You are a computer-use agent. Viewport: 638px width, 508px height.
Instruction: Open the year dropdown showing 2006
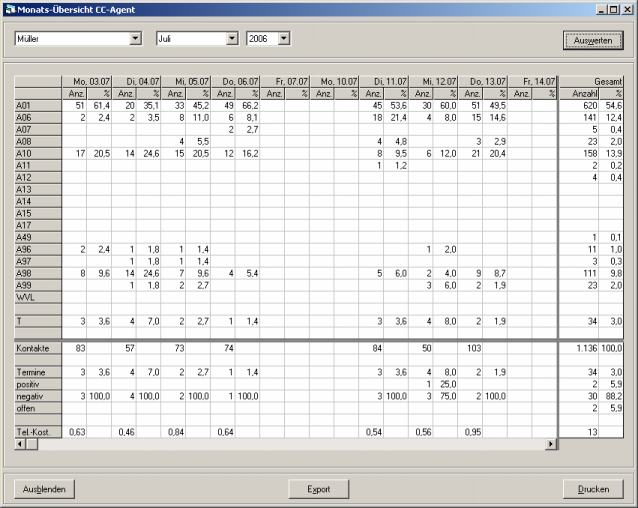click(284, 38)
